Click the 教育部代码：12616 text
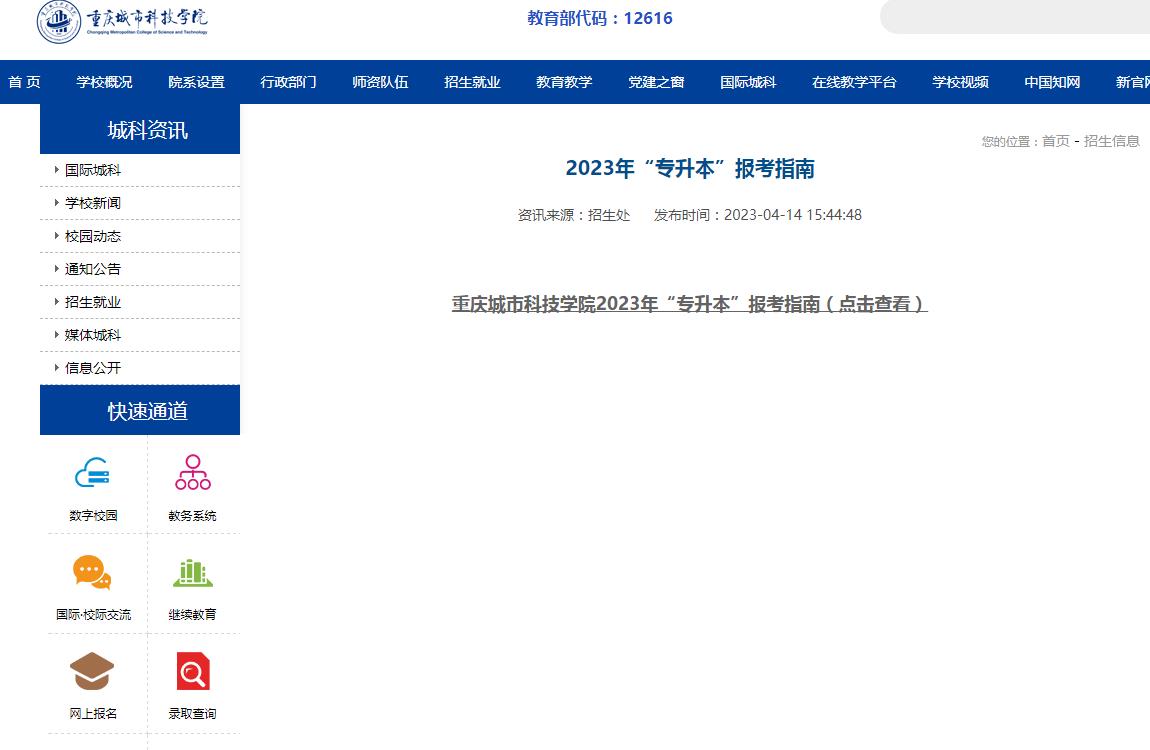The height and width of the screenshot is (750, 1150). coord(600,18)
